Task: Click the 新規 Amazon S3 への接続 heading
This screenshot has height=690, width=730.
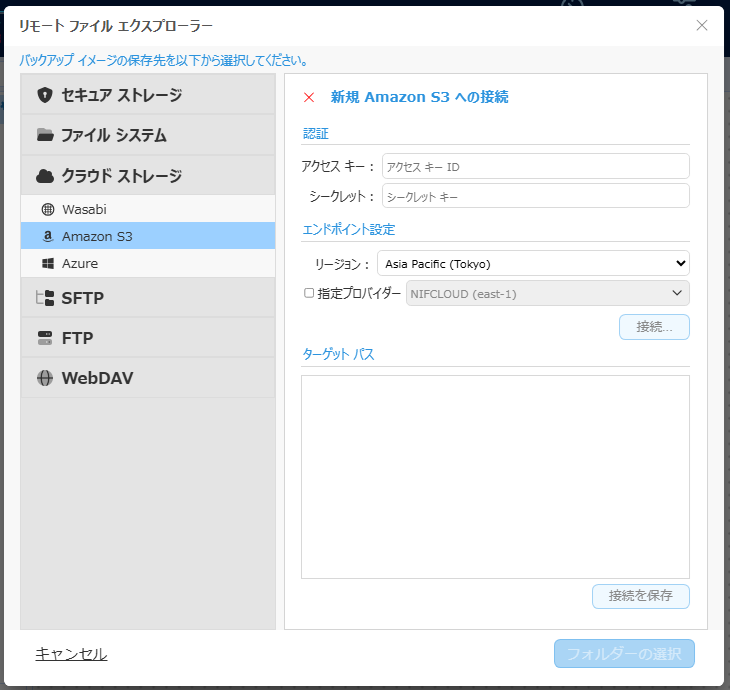Action: pos(419,97)
